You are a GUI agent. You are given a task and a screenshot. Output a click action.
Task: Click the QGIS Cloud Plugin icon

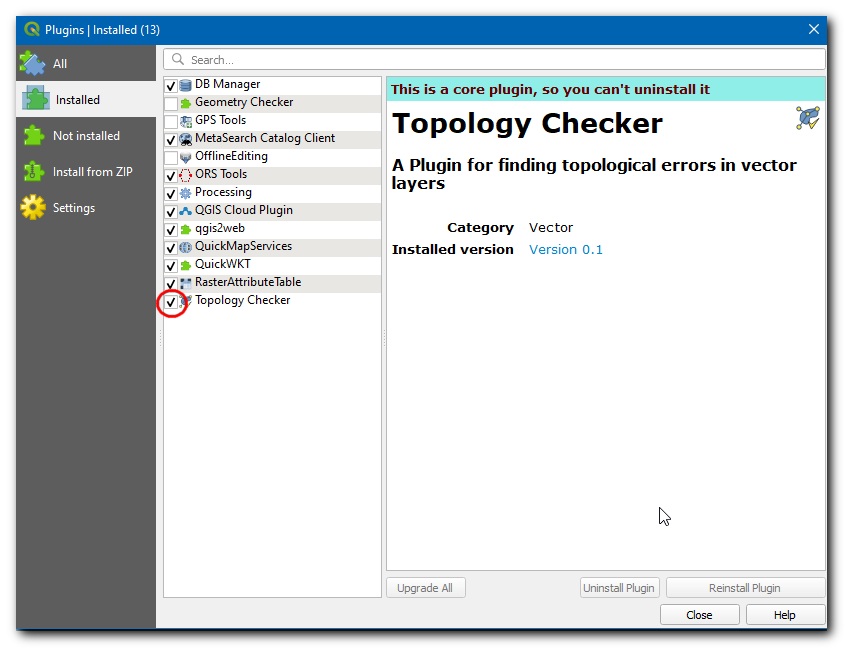point(185,211)
